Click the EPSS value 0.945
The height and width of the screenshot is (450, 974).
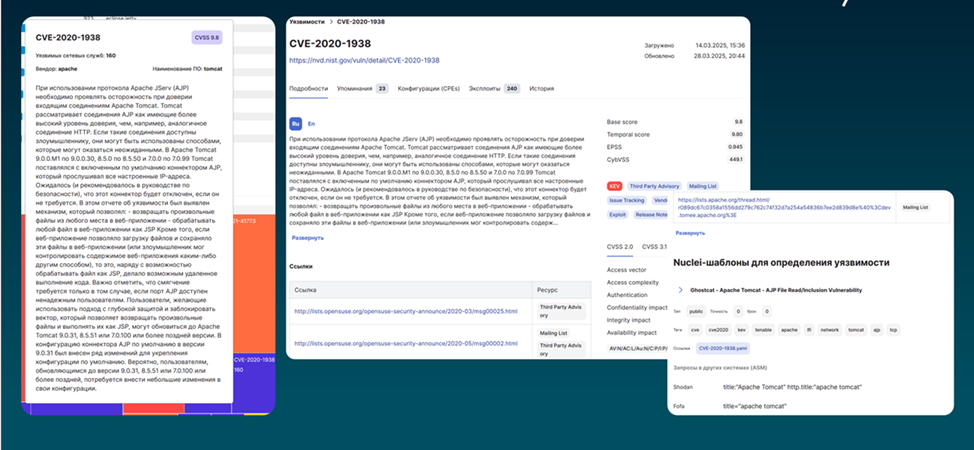[x=737, y=147]
